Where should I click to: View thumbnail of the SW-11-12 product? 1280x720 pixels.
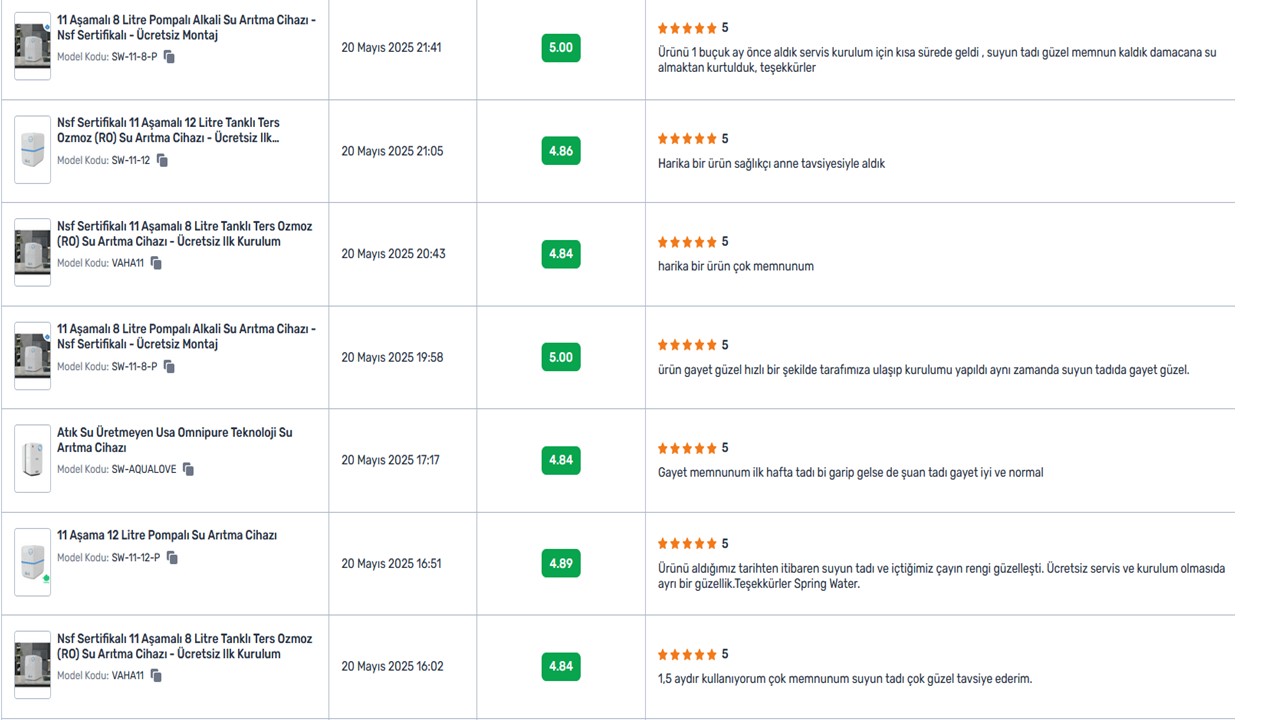[x=33, y=149]
